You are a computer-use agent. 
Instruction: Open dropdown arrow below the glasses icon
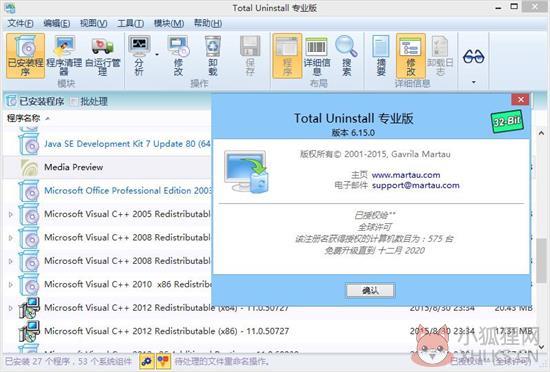coord(474,82)
